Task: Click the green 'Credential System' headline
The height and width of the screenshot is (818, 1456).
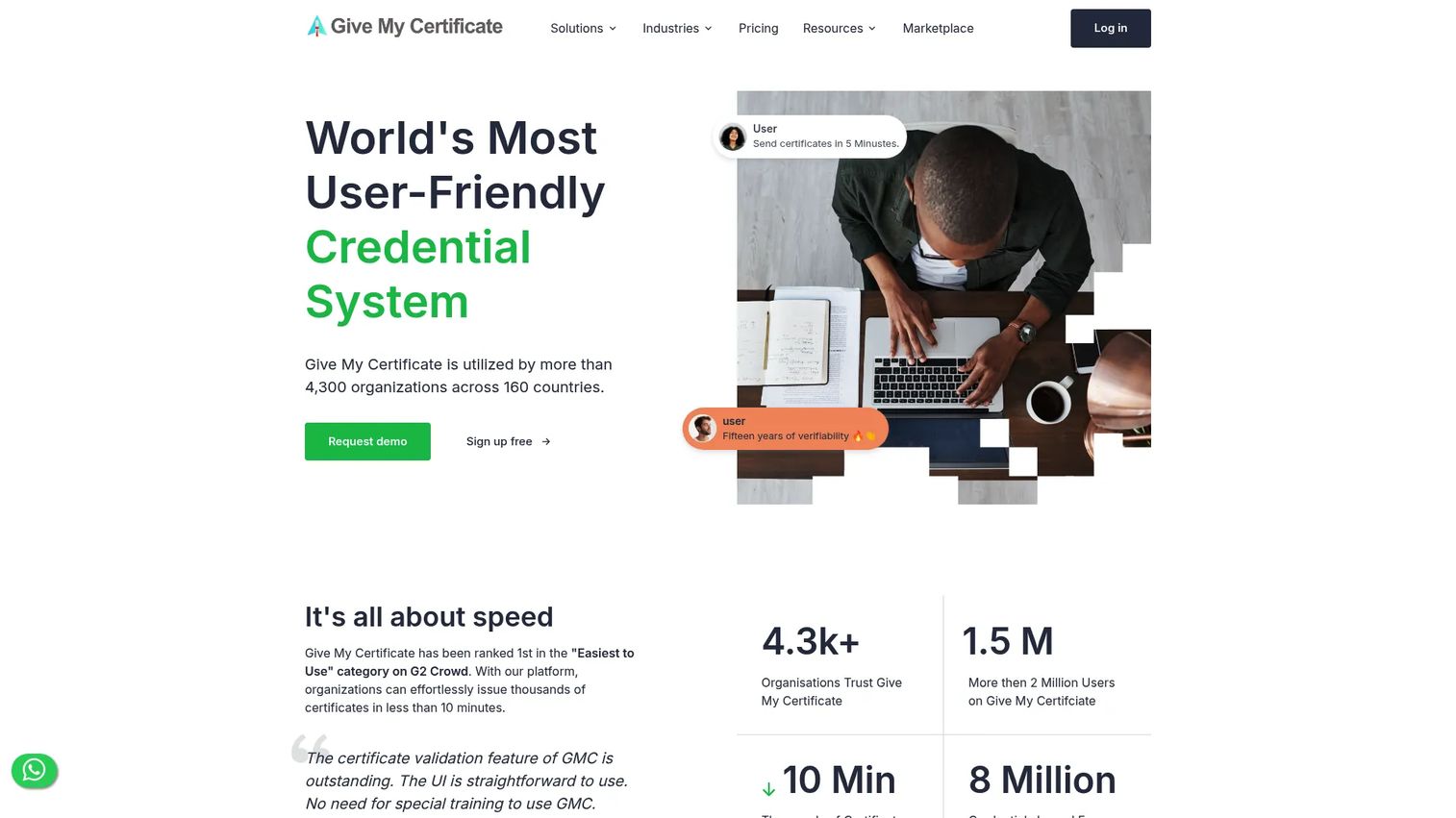Action: pos(418,274)
